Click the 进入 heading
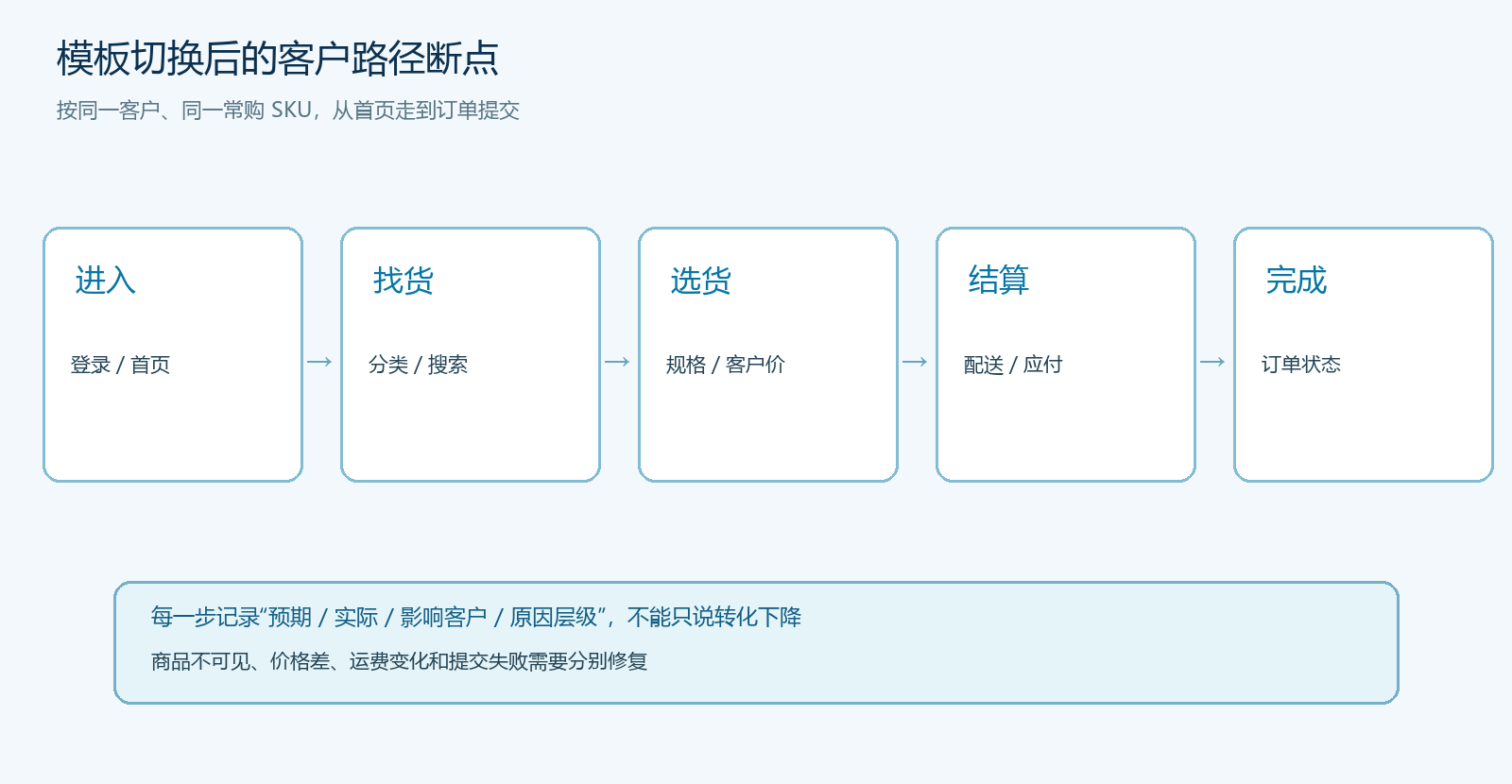 (105, 281)
